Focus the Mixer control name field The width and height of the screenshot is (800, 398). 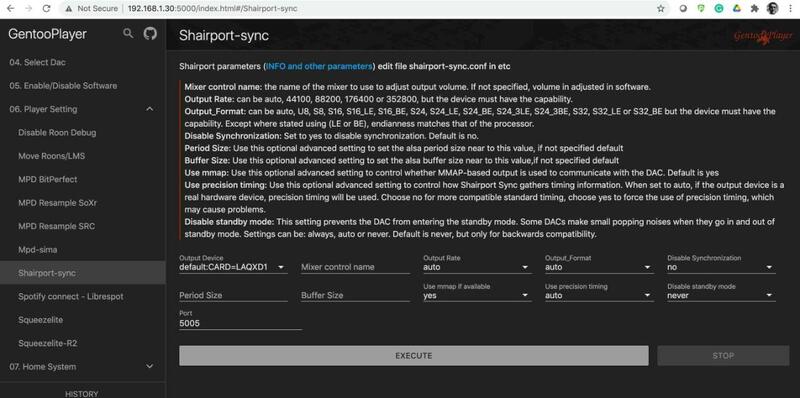point(355,267)
